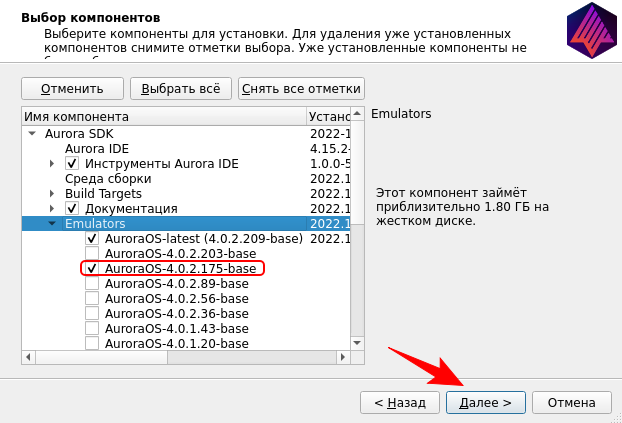This screenshot has width=622, height=423.
Task: Click the 1.0.0-5 version cell
Action: (x=330, y=163)
